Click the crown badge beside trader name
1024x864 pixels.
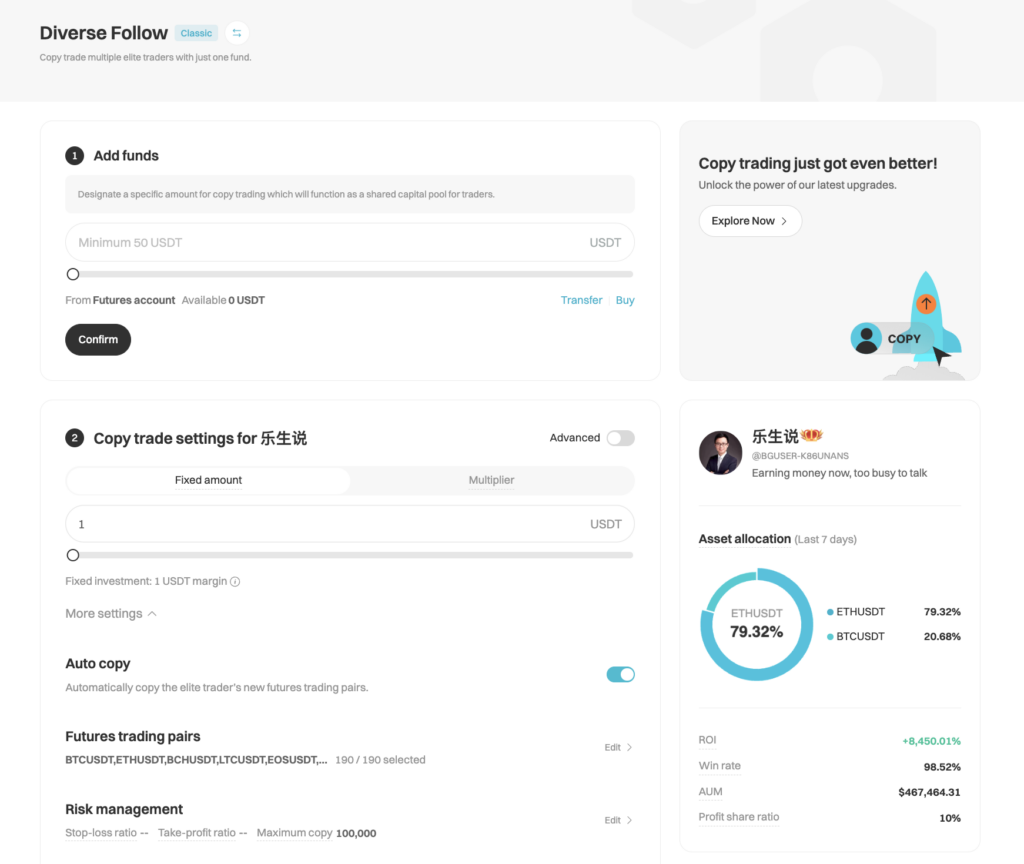point(811,437)
